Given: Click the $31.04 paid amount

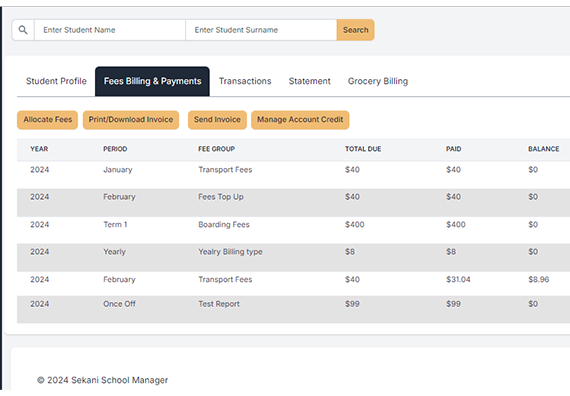Looking at the screenshot, I should 458,280.
